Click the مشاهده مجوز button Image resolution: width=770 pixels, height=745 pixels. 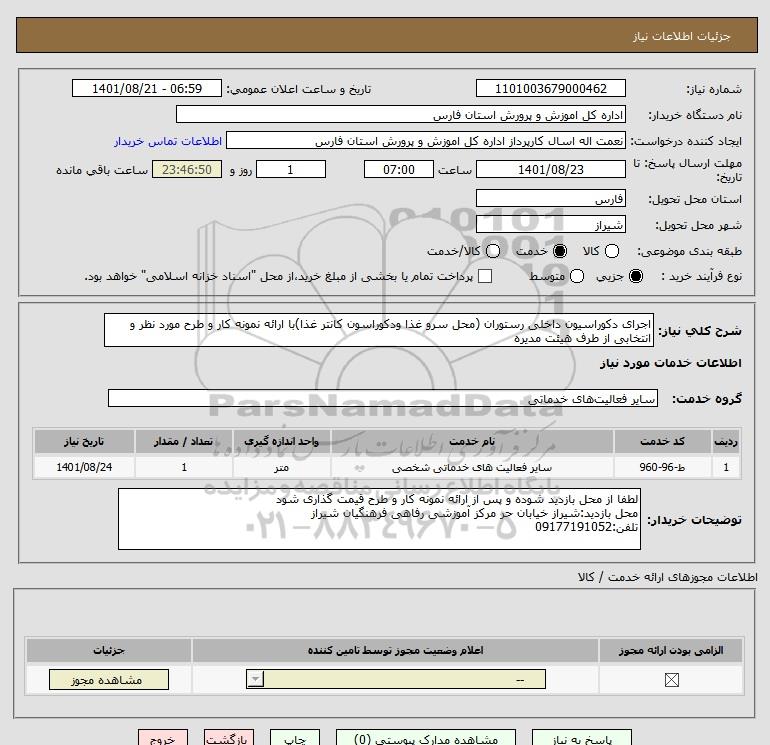click(x=109, y=680)
